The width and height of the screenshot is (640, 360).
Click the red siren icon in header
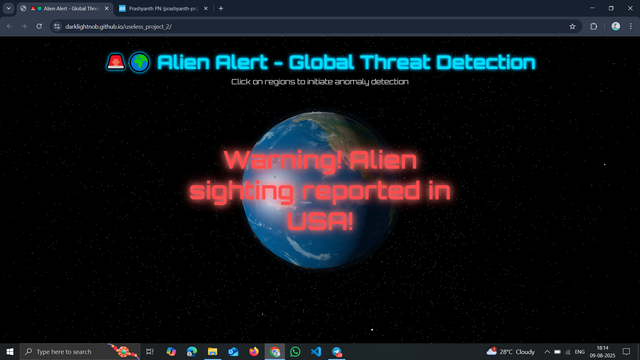[116, 62]
